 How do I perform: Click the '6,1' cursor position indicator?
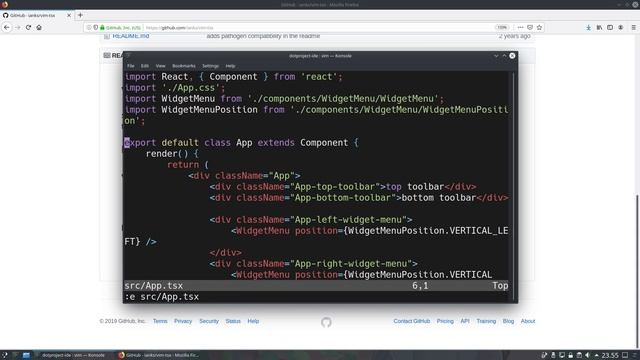[420, 286]
